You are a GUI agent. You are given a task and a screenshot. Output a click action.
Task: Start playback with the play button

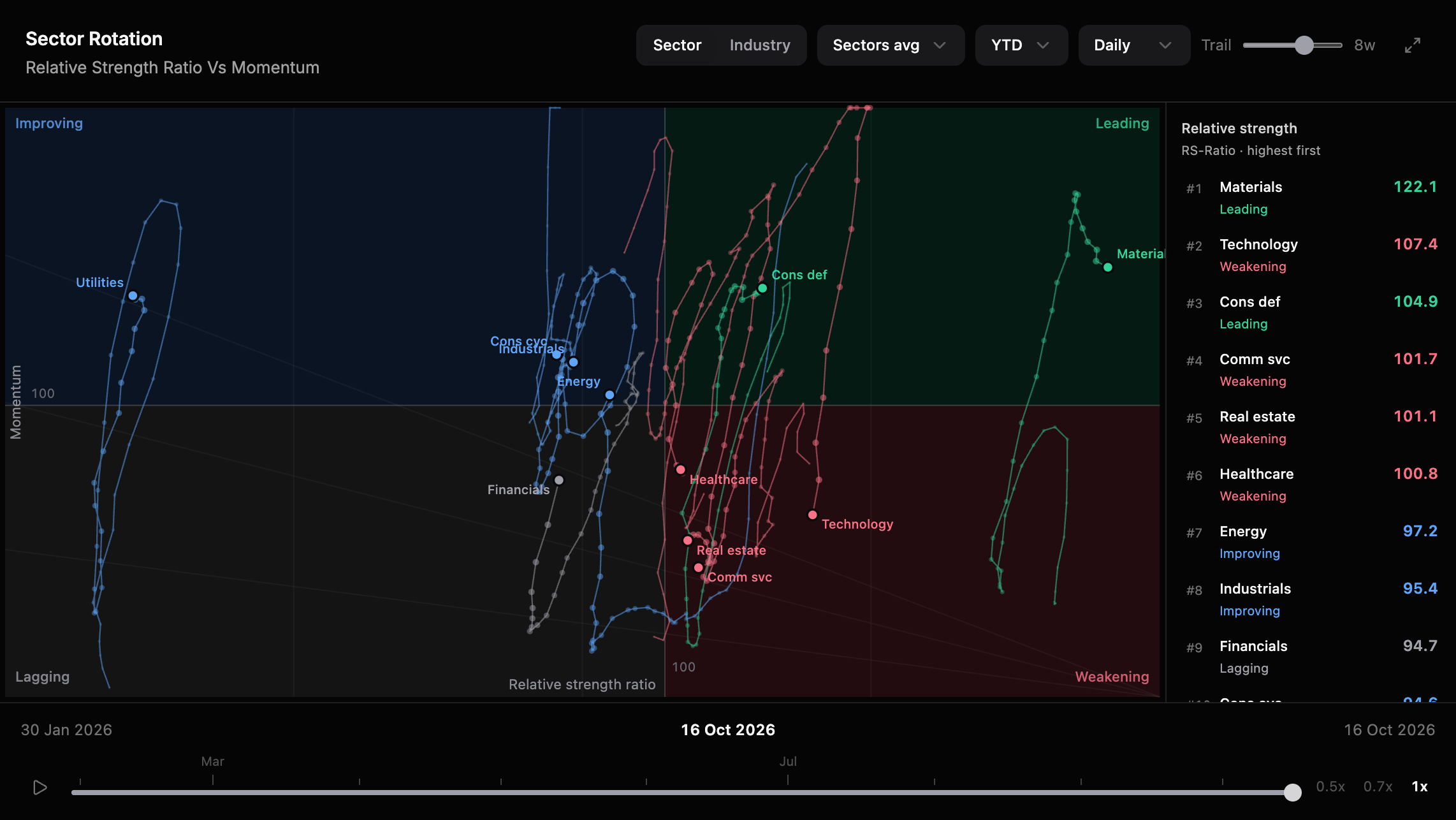point(40,787)
